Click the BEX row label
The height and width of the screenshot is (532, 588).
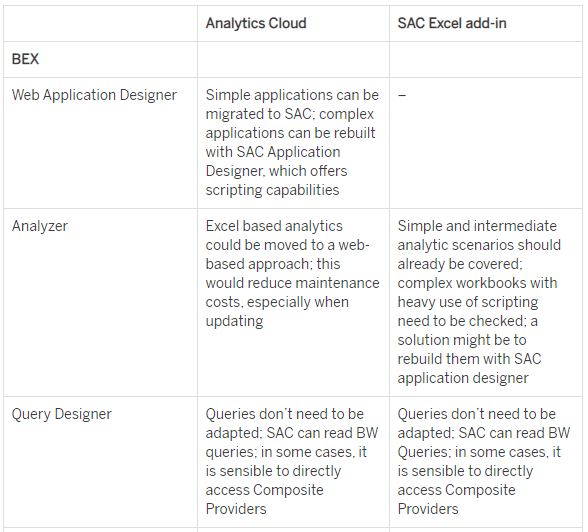(25, 59)
